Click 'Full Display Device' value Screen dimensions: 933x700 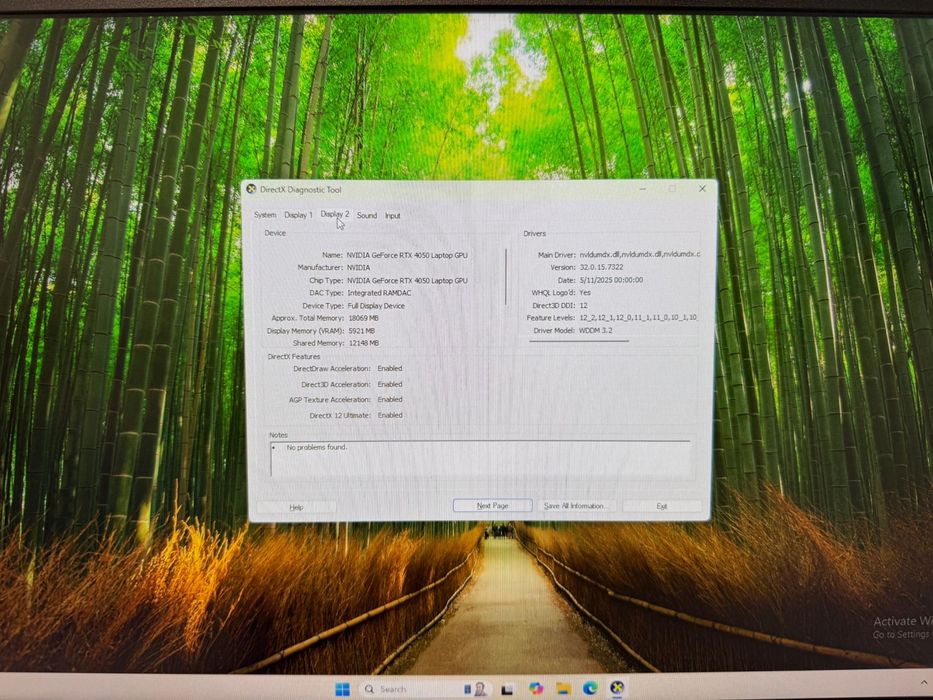(376, 305)
